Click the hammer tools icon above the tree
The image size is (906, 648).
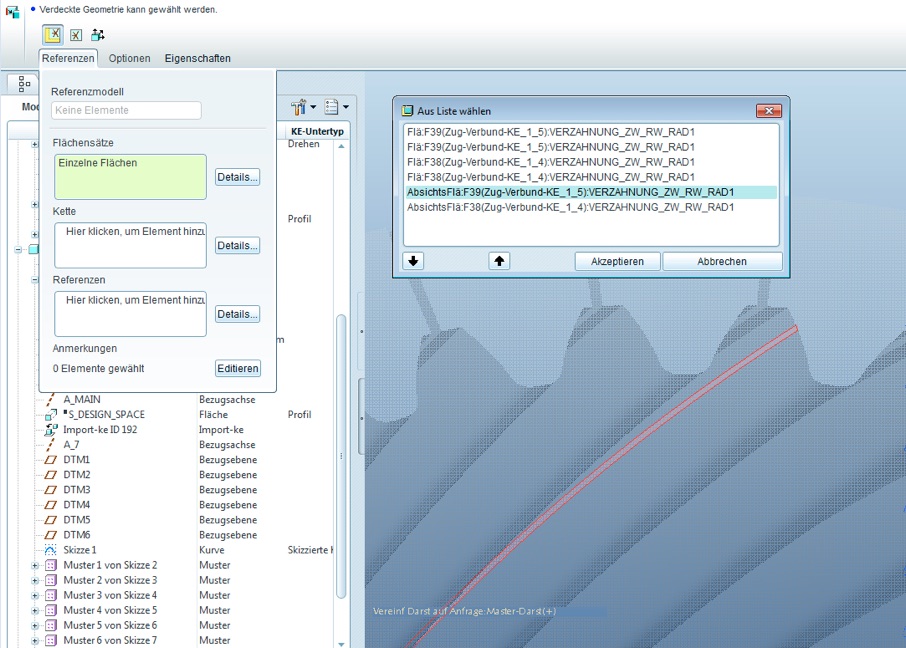click(299, 107)
